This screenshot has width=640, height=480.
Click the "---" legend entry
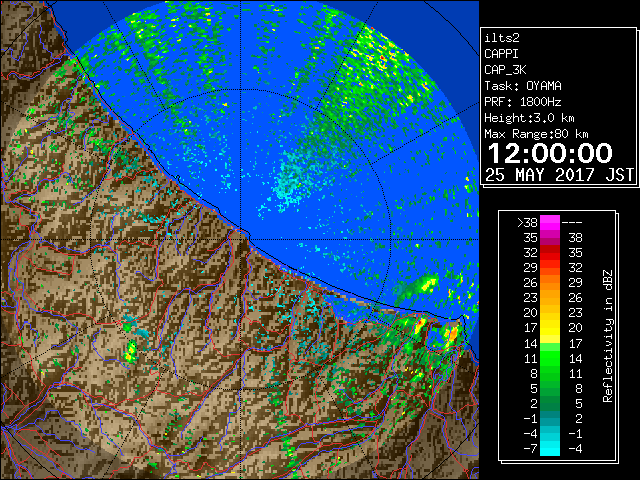click(x=572, y=223)
